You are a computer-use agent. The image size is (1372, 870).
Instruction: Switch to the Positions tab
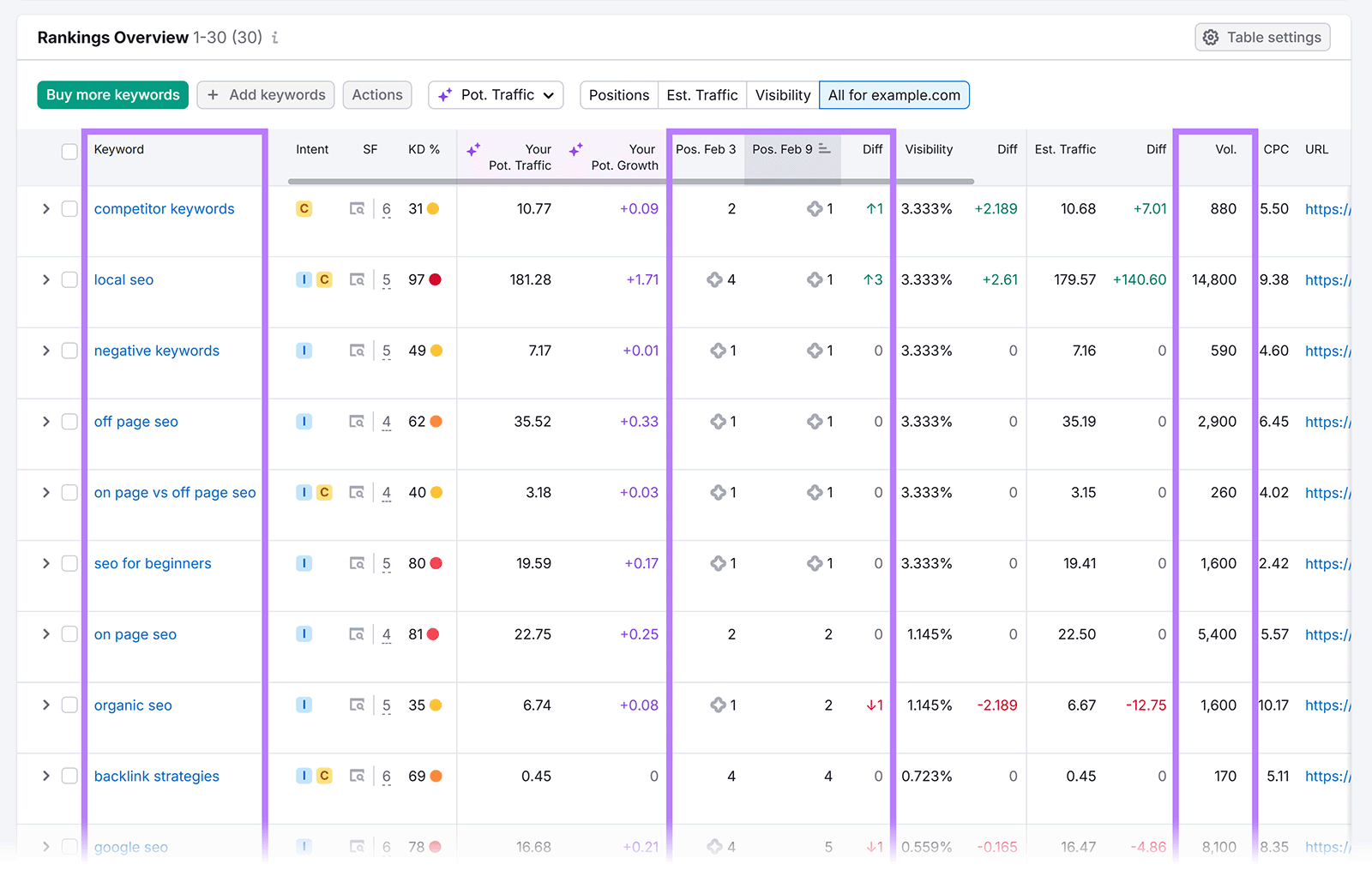coord(618,95)
